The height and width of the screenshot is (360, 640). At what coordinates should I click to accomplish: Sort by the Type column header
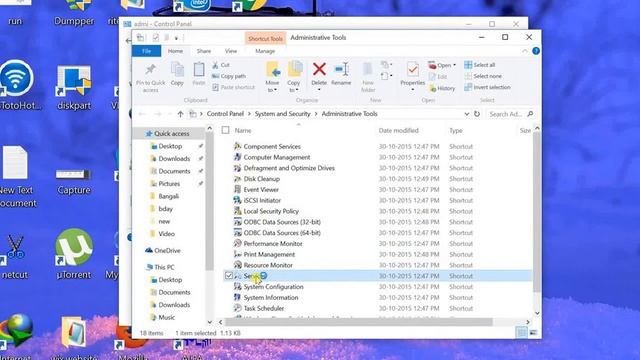pos(456,131)
